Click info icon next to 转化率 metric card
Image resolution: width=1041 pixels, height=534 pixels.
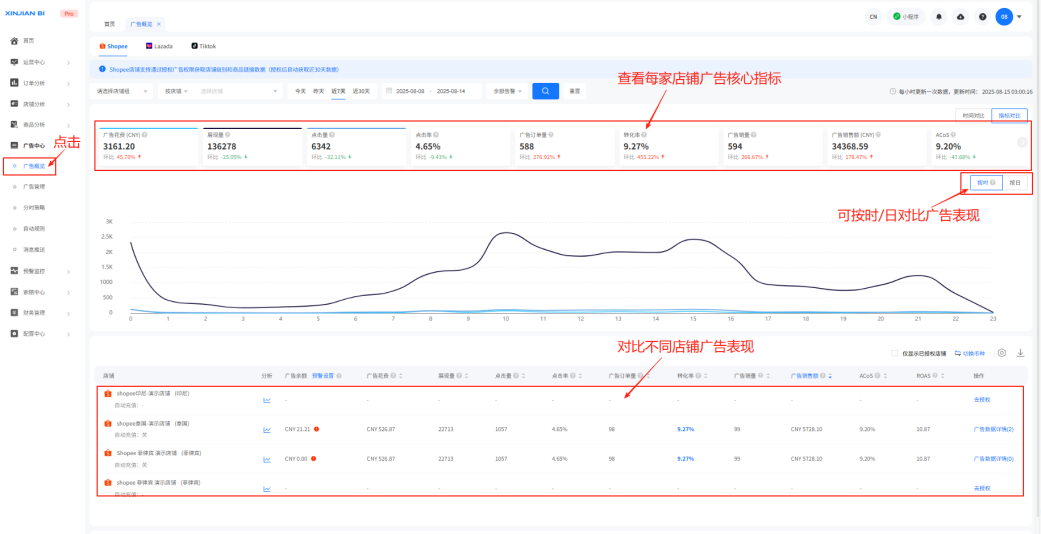(645, 134)
